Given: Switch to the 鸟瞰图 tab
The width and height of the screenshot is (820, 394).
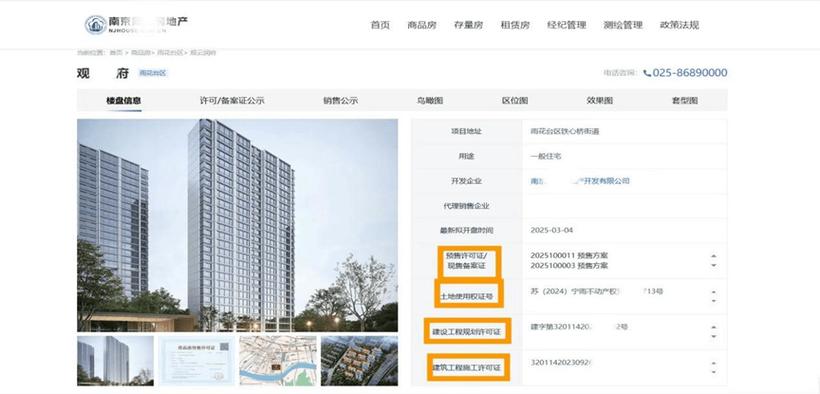Looking at the screenshot, I should [x=430, y=100].
